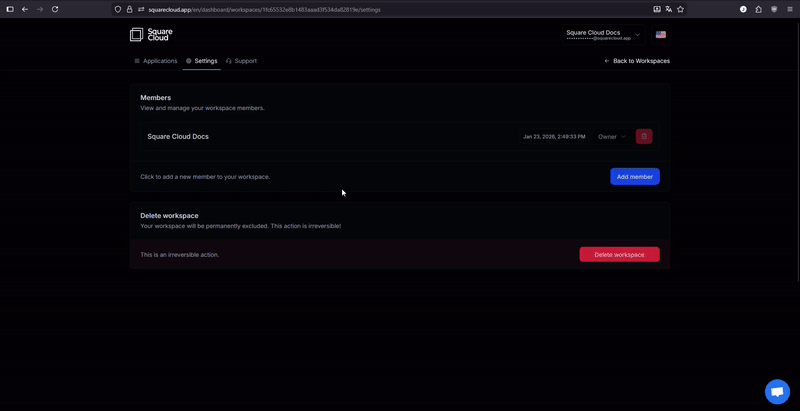800x411 pixels.
Task: Click the US flag language selector
Action: click(661, 35)
